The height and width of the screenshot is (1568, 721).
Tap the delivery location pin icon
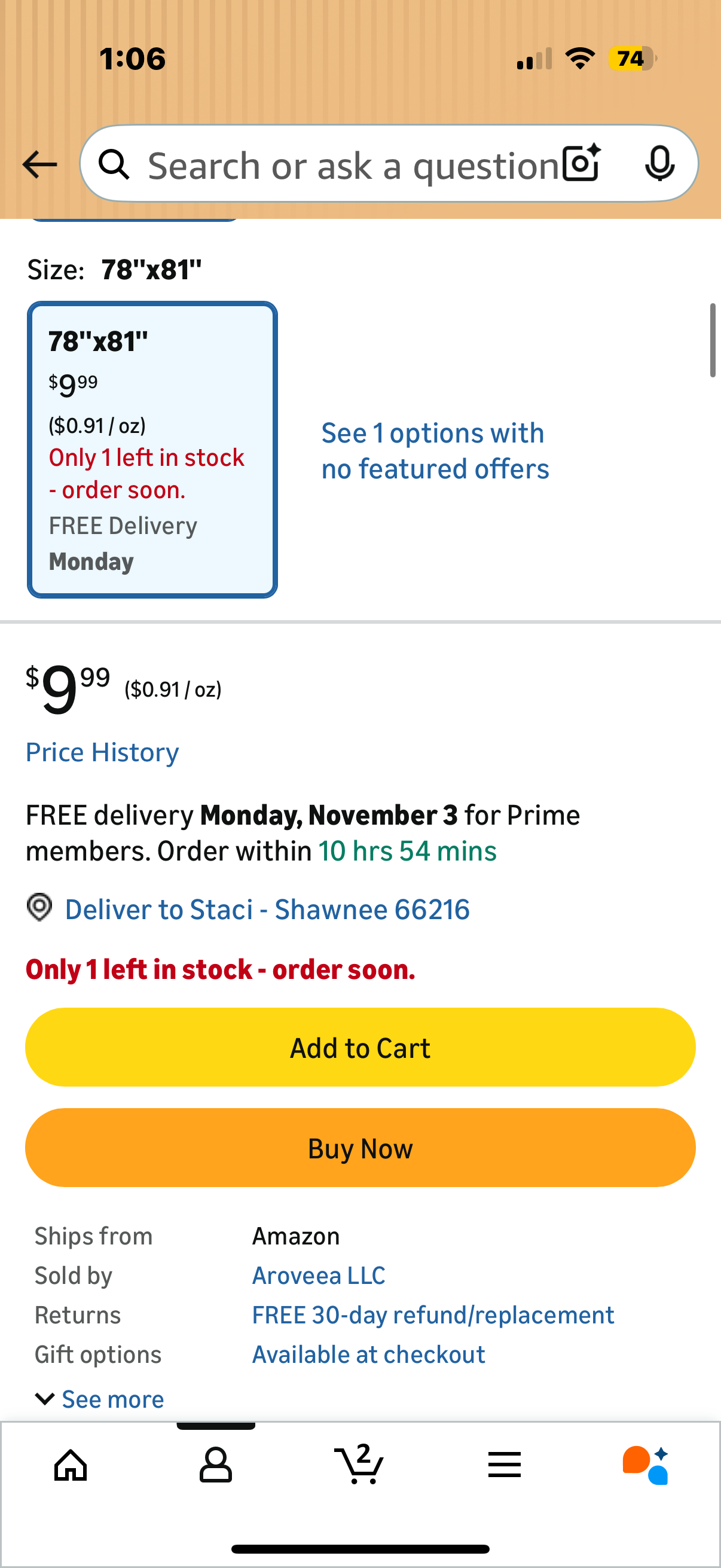pos(39,907)
